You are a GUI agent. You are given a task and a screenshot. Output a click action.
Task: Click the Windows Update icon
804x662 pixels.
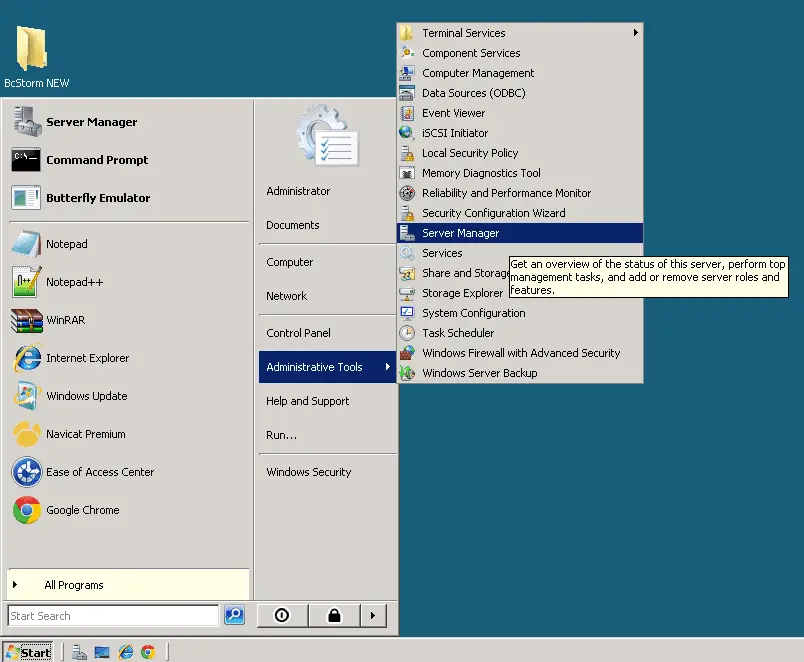pos(27,396)
